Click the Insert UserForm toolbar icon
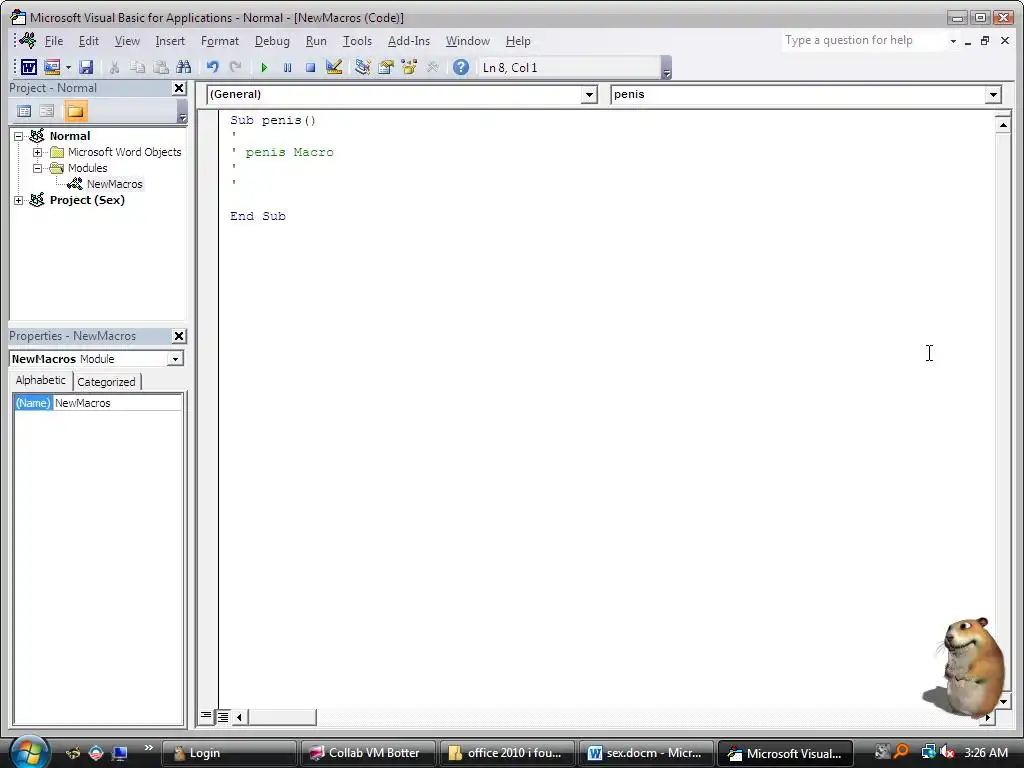 52,67
